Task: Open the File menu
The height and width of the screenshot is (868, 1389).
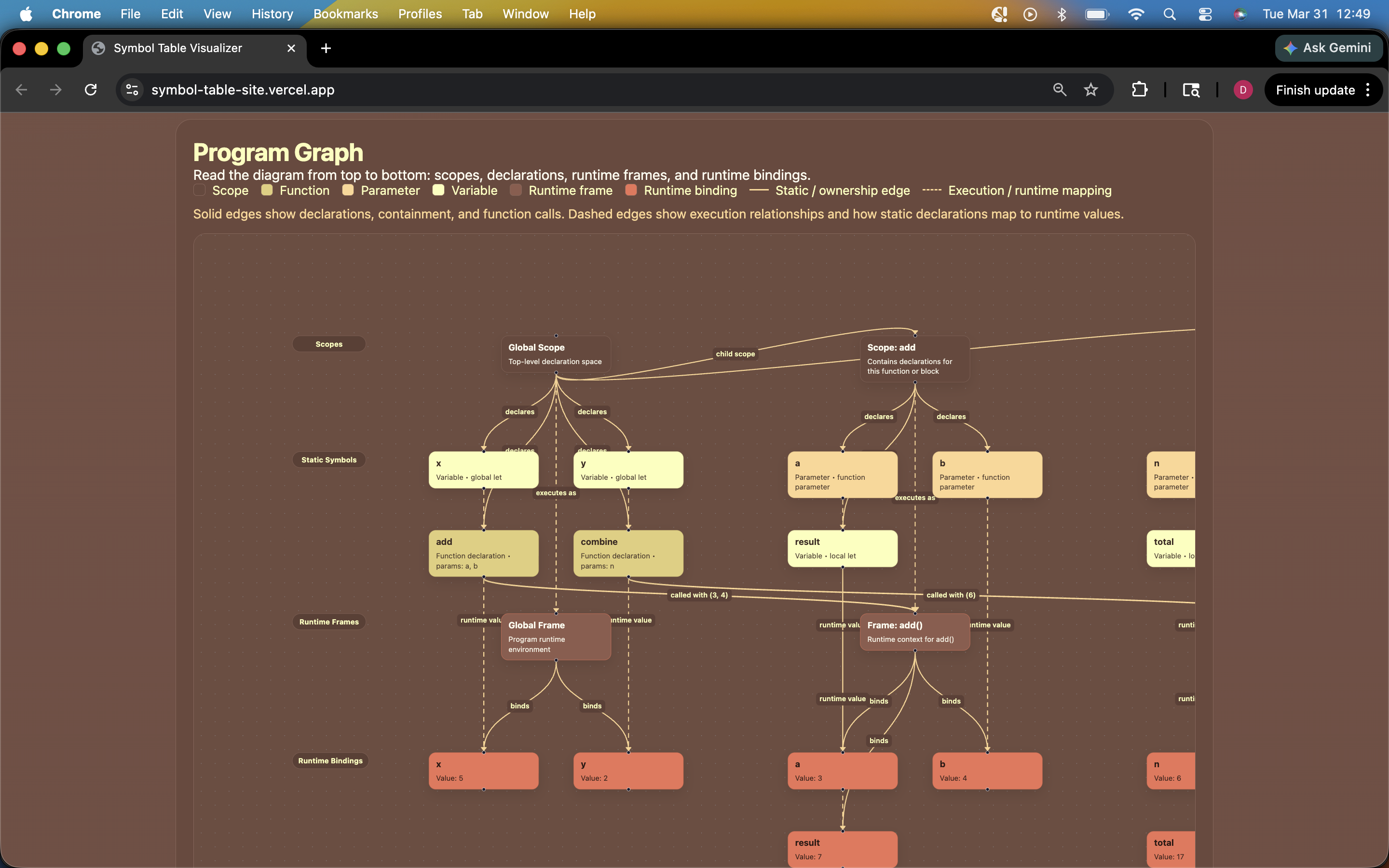Action: click(130, 14)
